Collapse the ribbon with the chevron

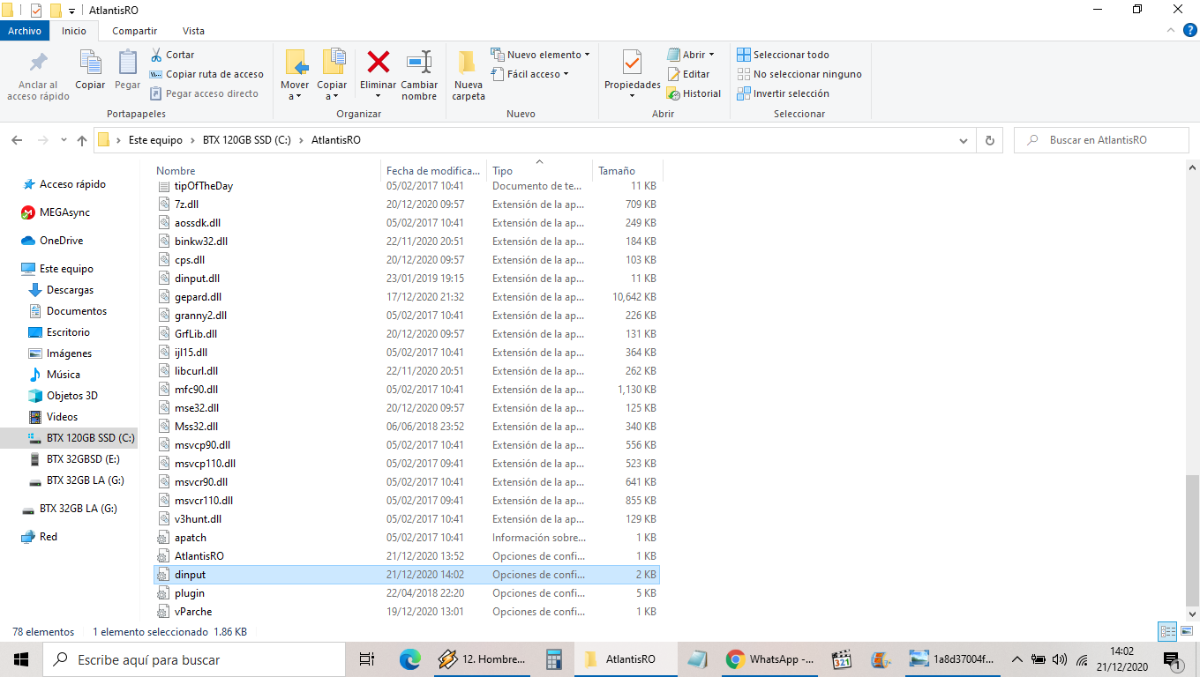tap(1171, 31)
